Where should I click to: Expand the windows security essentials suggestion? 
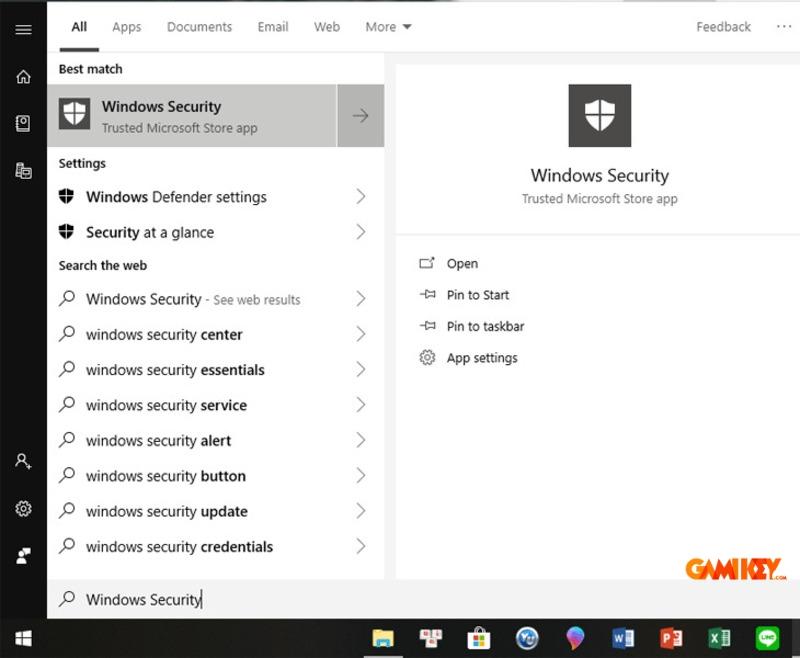coord(361,369)
